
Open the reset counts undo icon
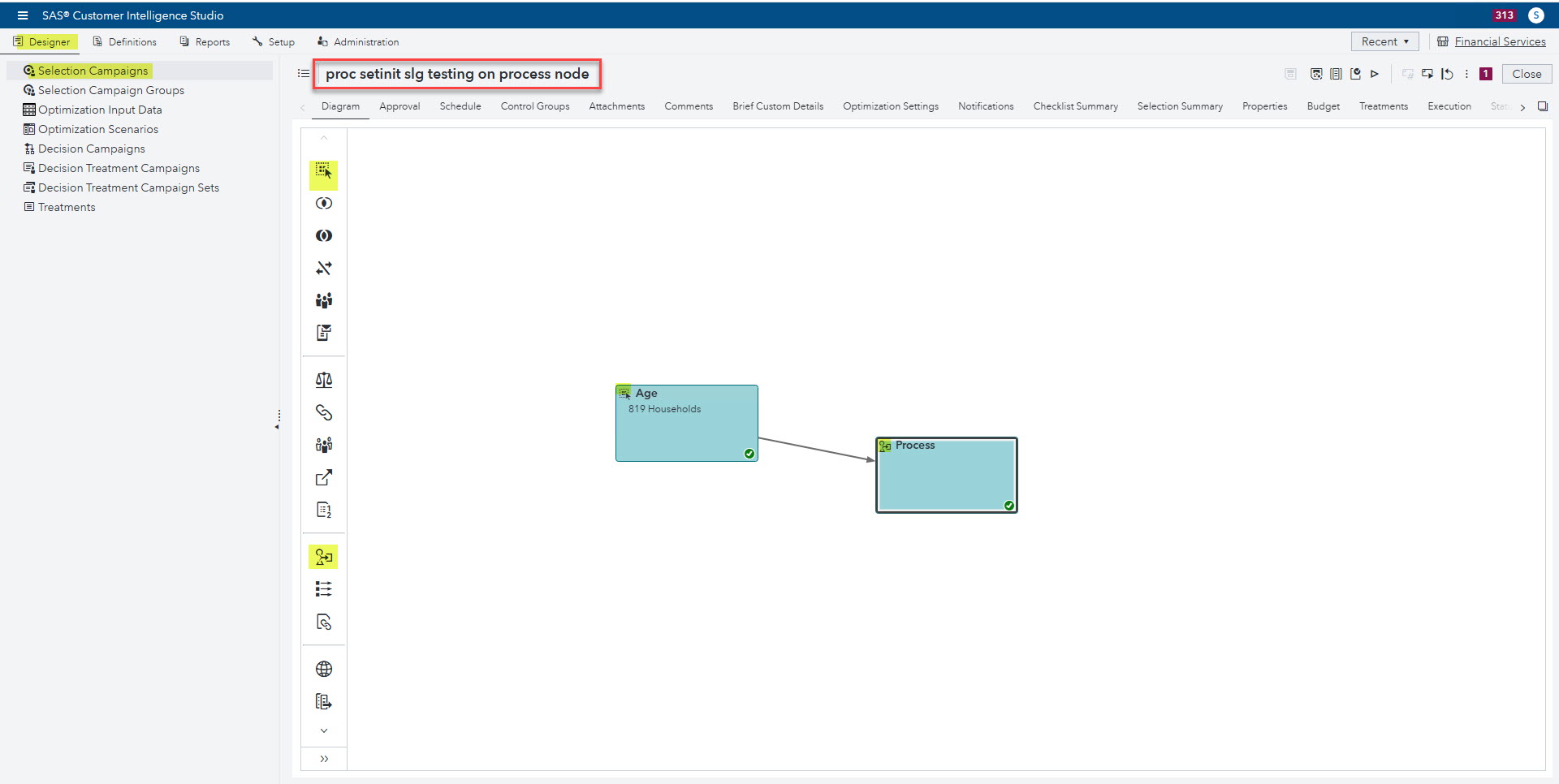(x=1447, y=74)
